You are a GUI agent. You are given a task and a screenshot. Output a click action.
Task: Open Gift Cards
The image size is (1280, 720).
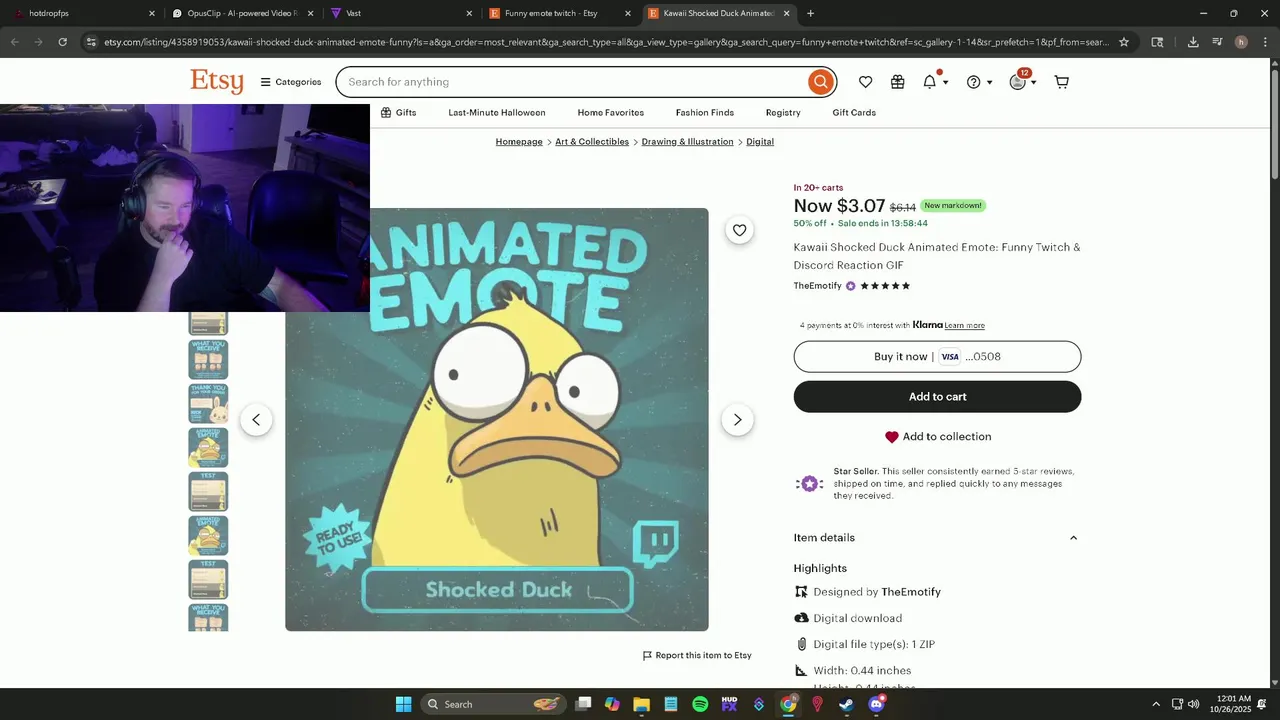point(854,113)
